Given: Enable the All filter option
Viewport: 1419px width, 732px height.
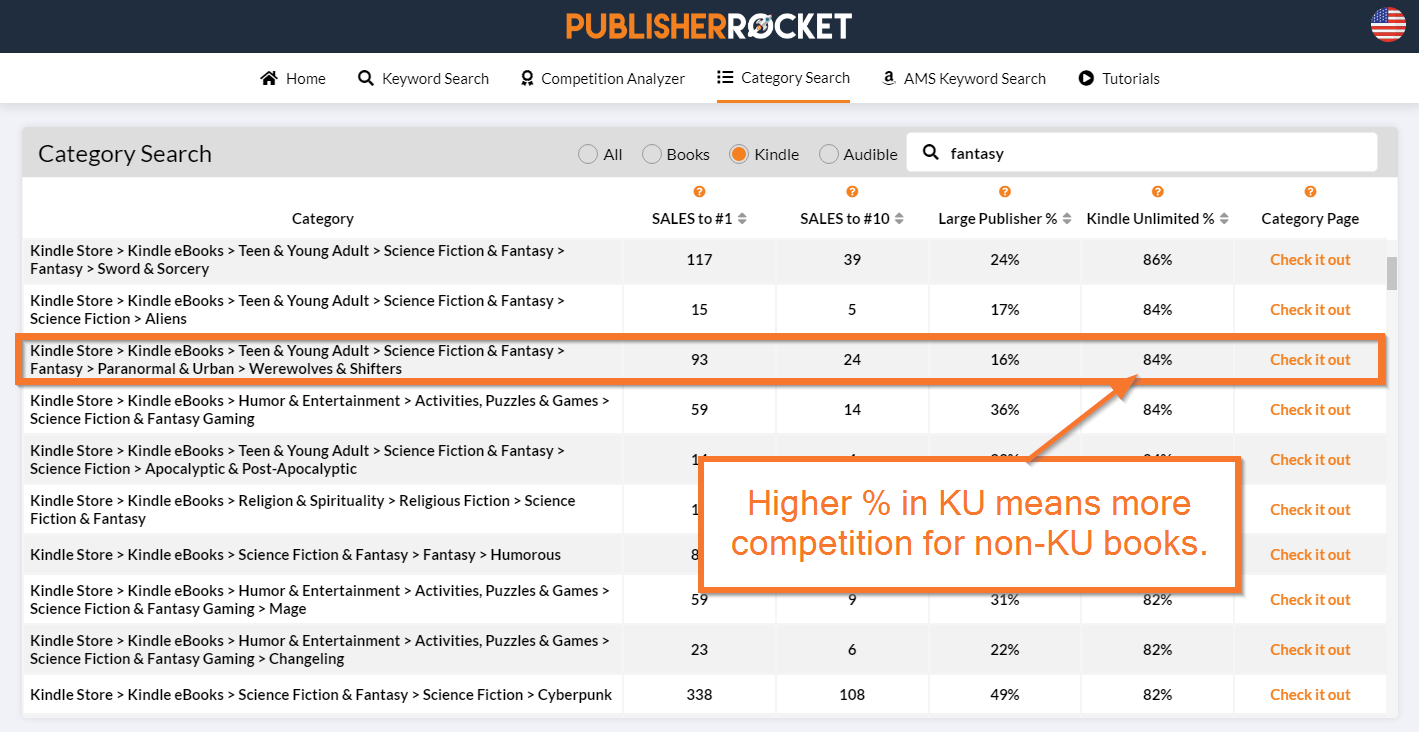Looking at the screenshot, I should 588,154.
